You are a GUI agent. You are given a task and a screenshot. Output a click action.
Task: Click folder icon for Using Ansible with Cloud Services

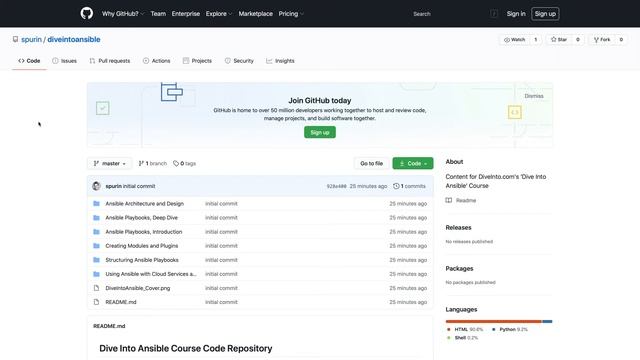[x=96, y=274]
